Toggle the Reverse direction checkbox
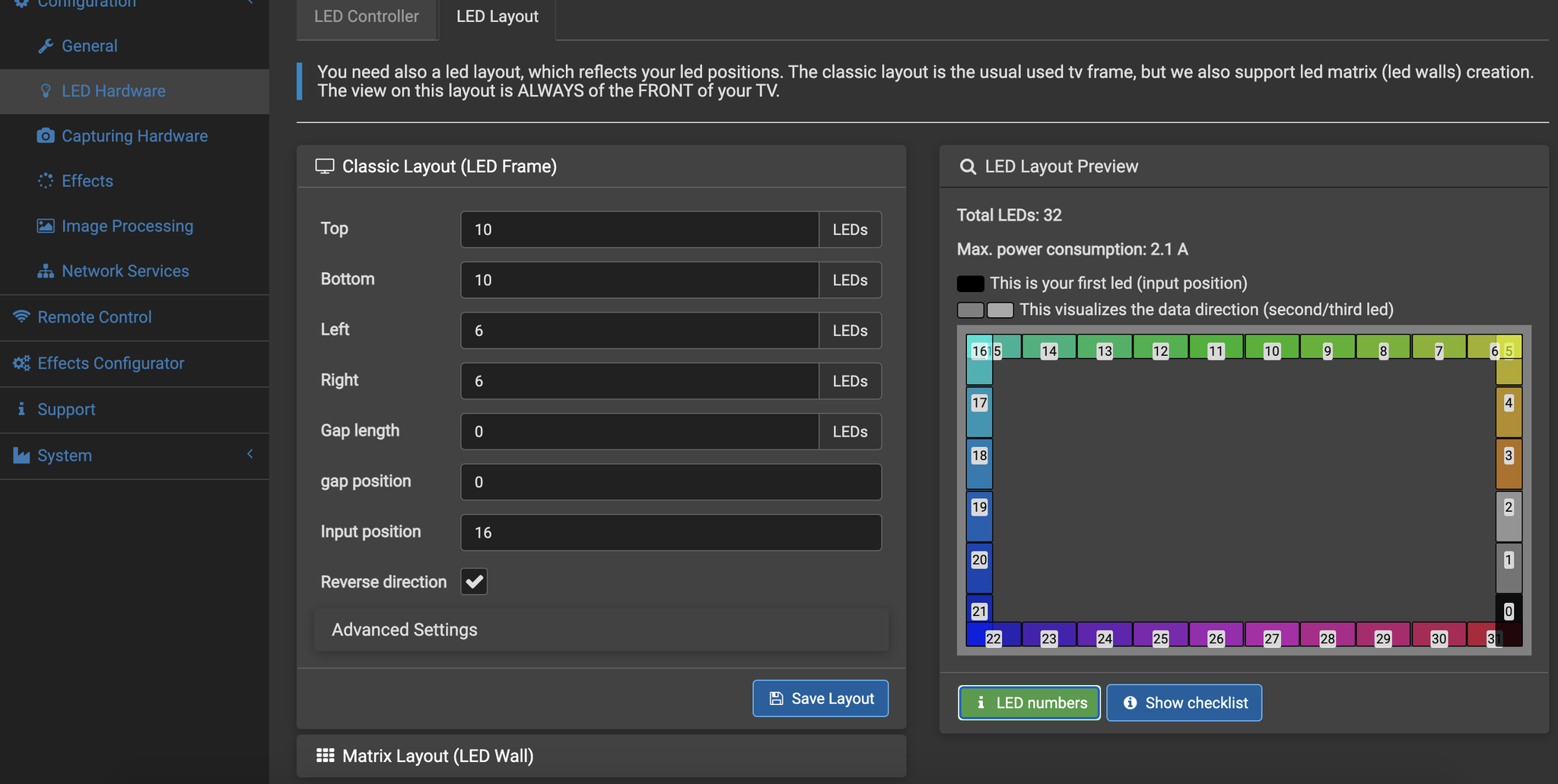 tap(474, 582)
